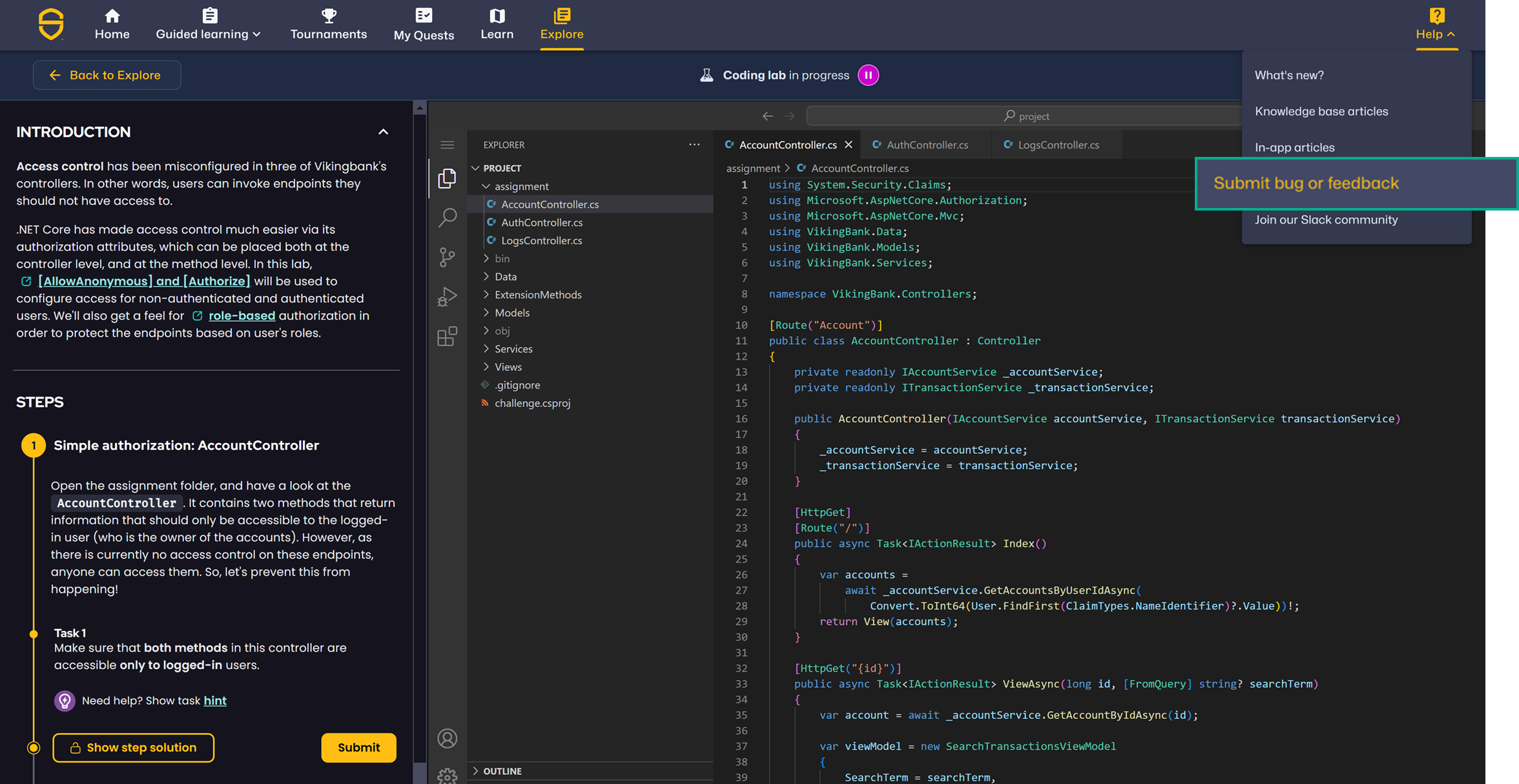
Task: Open Join our Slack community
Action: [1326, 220]
